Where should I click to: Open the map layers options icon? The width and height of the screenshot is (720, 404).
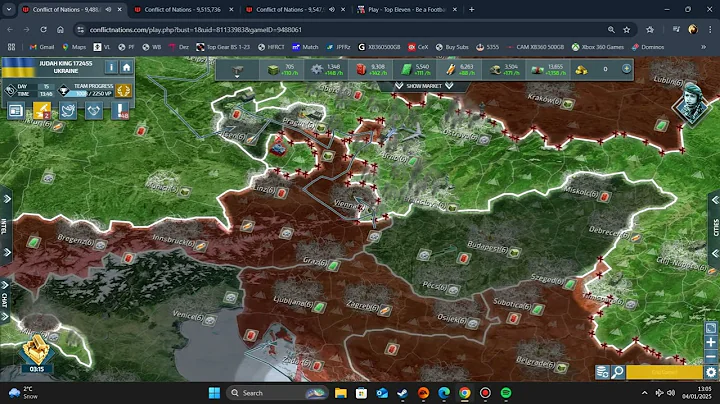602,372
